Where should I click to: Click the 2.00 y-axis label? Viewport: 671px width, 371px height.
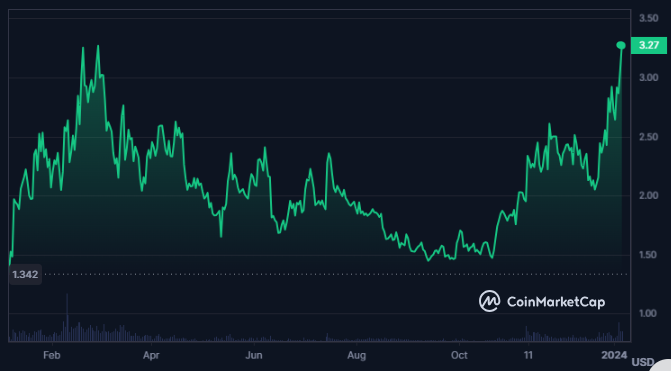pyautogui.click(x=648, y=196)
